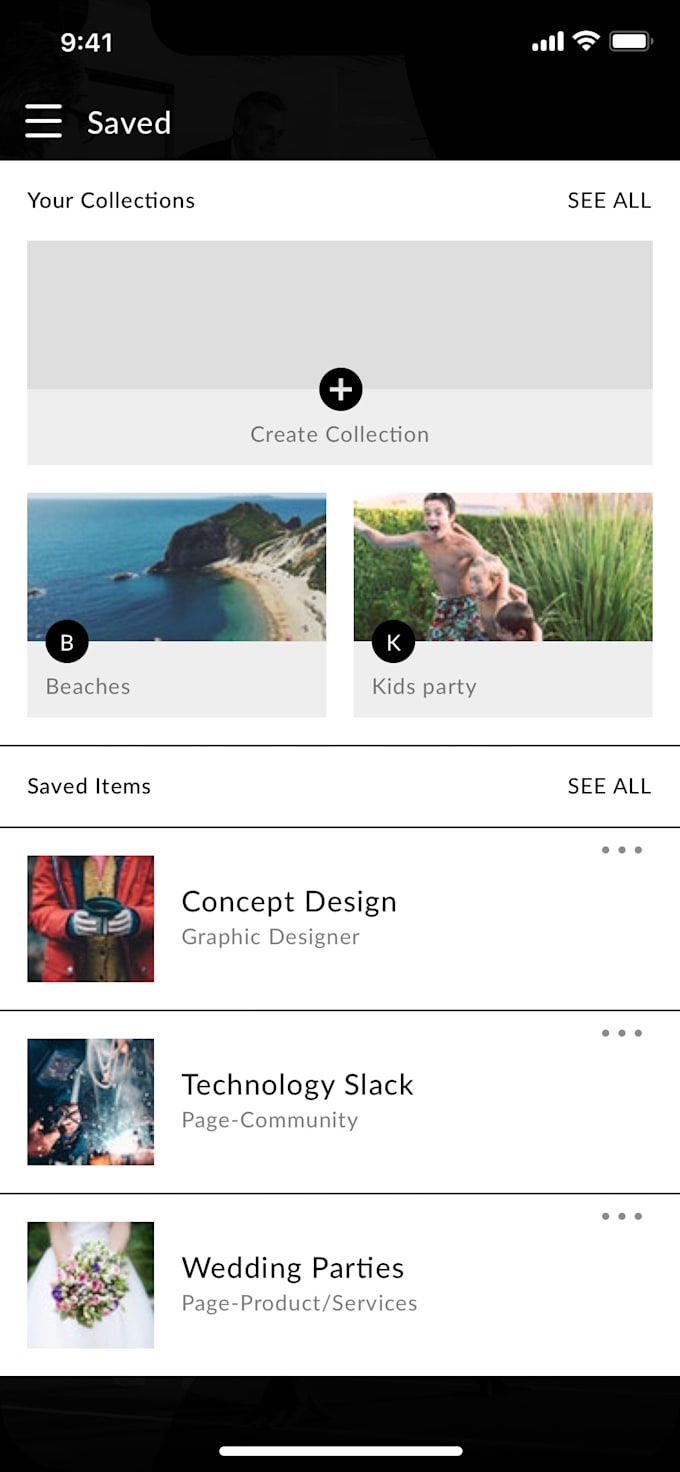Select the Wedding Parties bouquet thumbnail
The width and height of the screenshot is (680, 1472).
[91, 1285]
